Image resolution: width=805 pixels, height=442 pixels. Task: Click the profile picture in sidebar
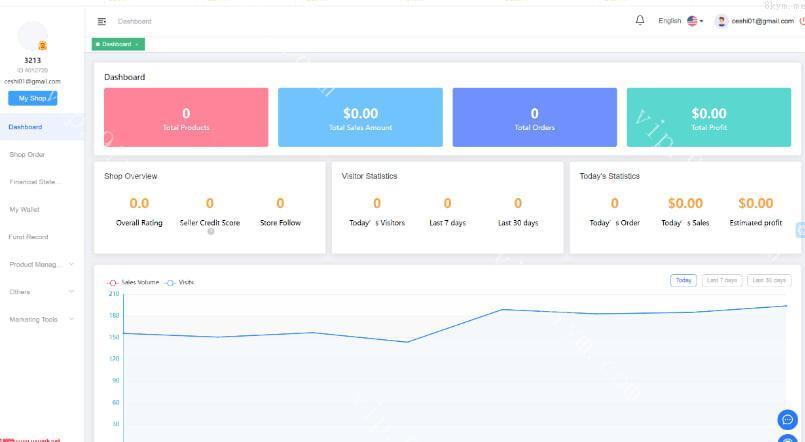[x=33, y=36]
